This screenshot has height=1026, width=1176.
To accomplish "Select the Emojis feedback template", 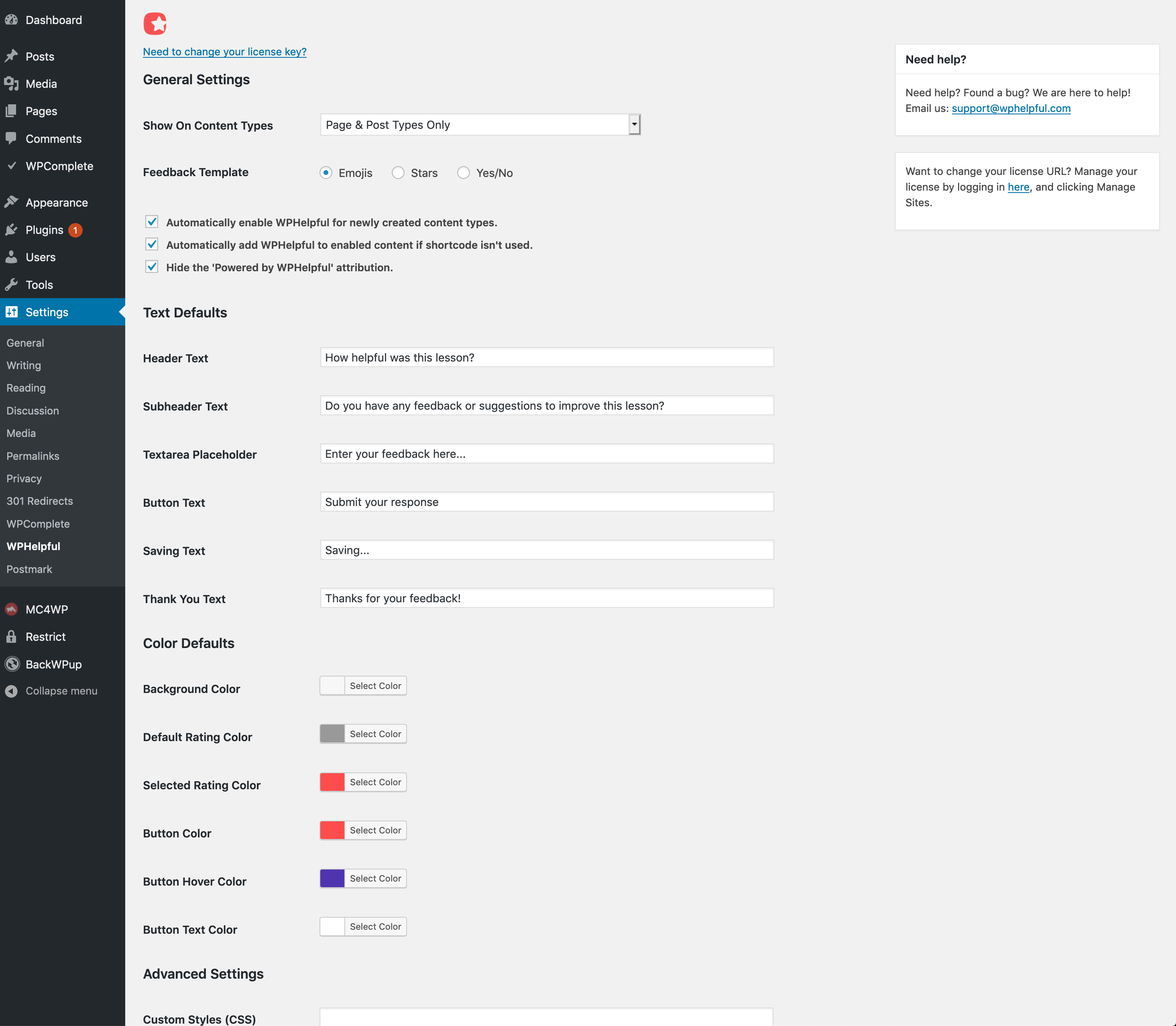I will (326, 172).
